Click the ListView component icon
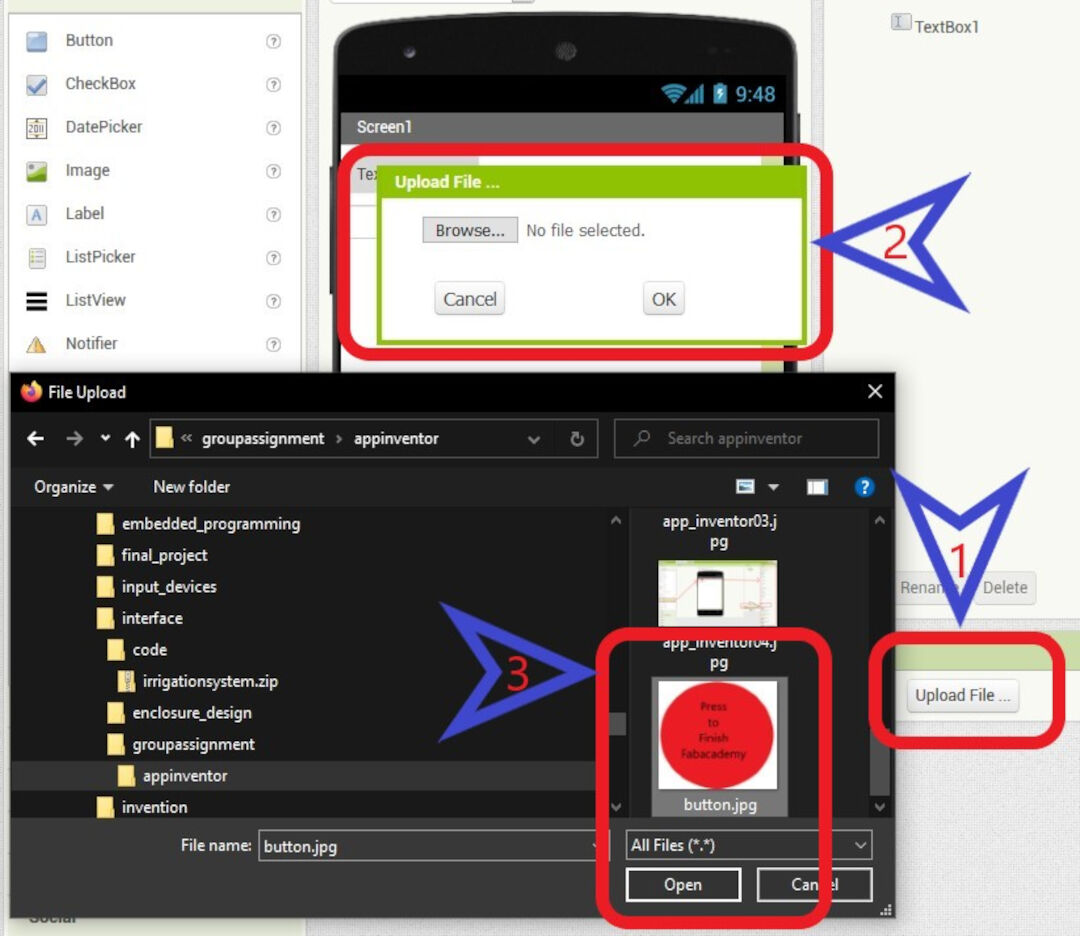 point(35,300)
